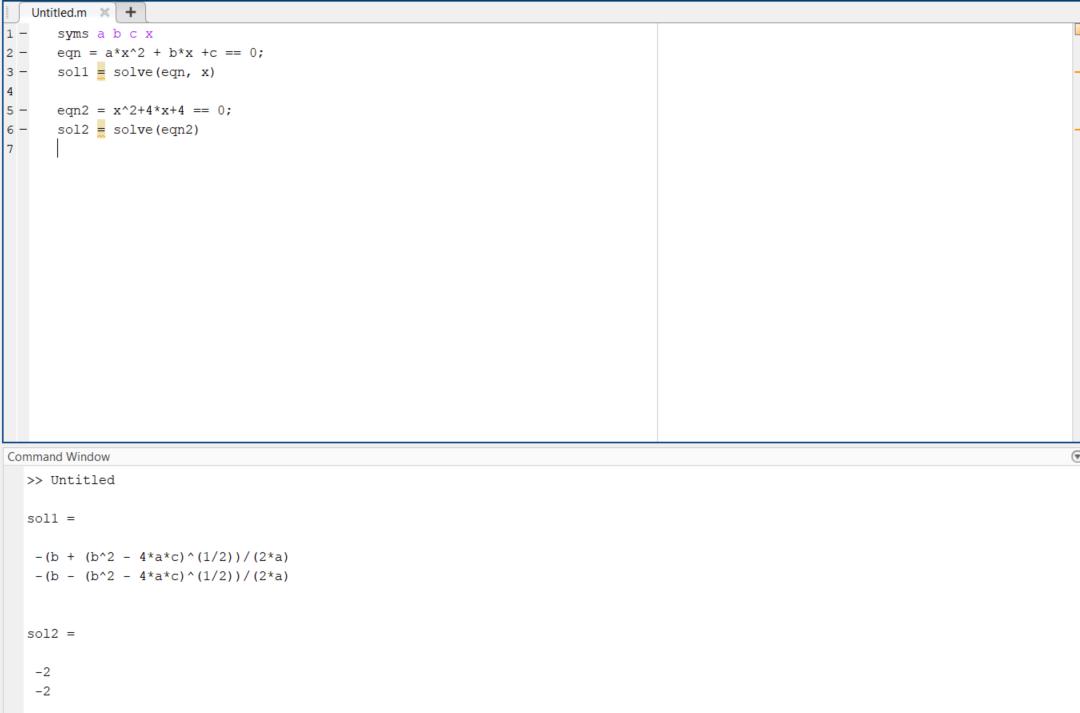Screen dimensions: 1080x713
Task: Open a new editor tab with plus icon
Action: (x=130, y=12)
